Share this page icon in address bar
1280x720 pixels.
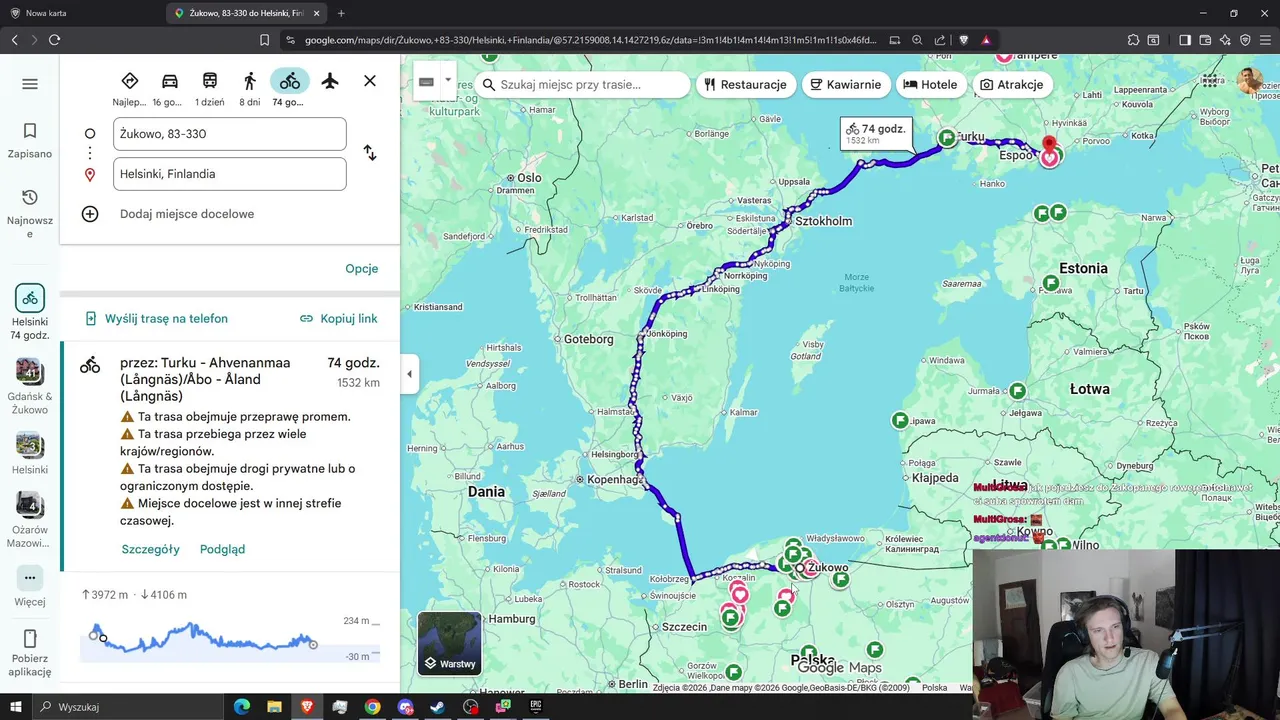[x=940, y=40]
